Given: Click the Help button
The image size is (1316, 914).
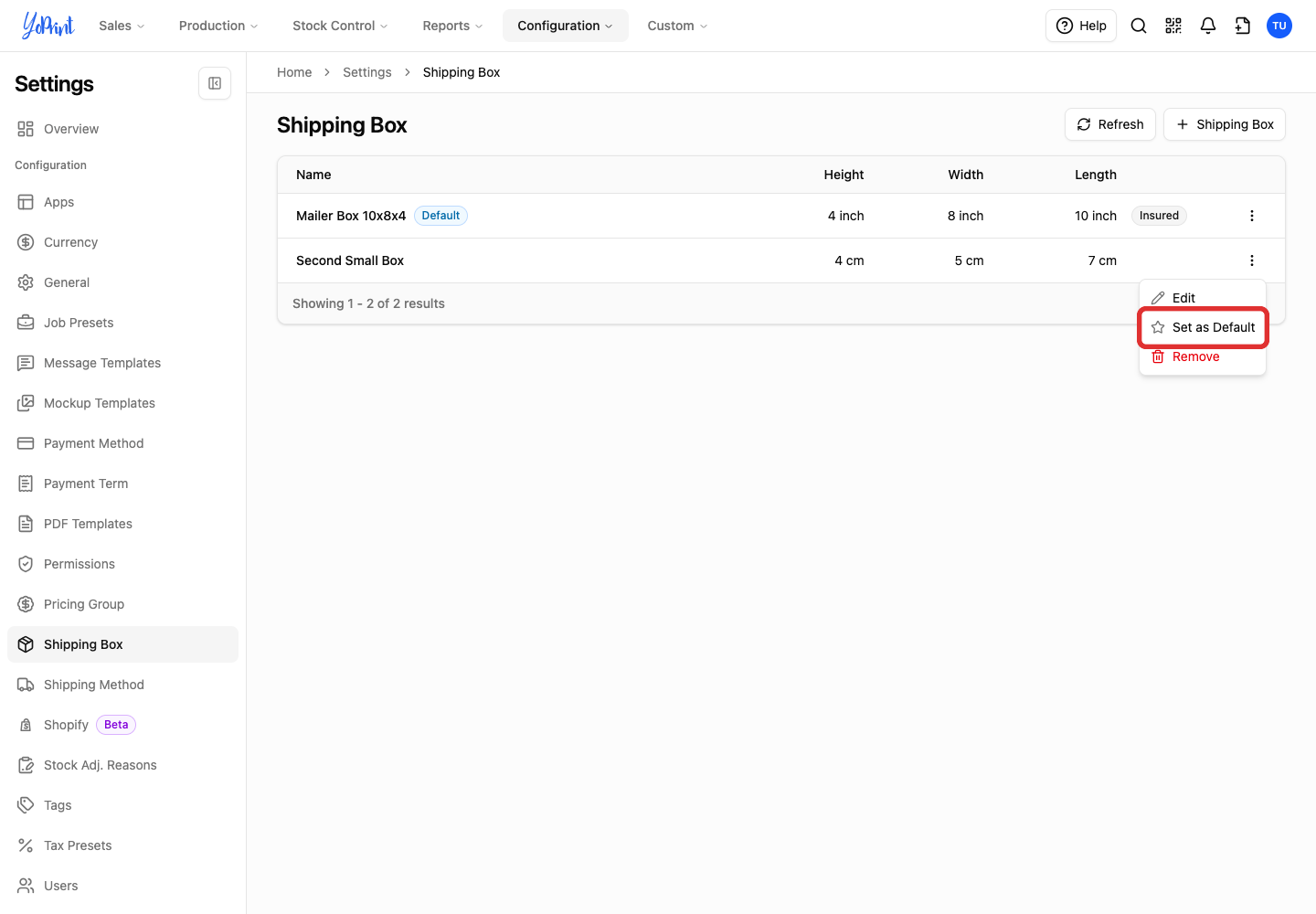Looking at the screenshot, I should tap(1081, 26).
